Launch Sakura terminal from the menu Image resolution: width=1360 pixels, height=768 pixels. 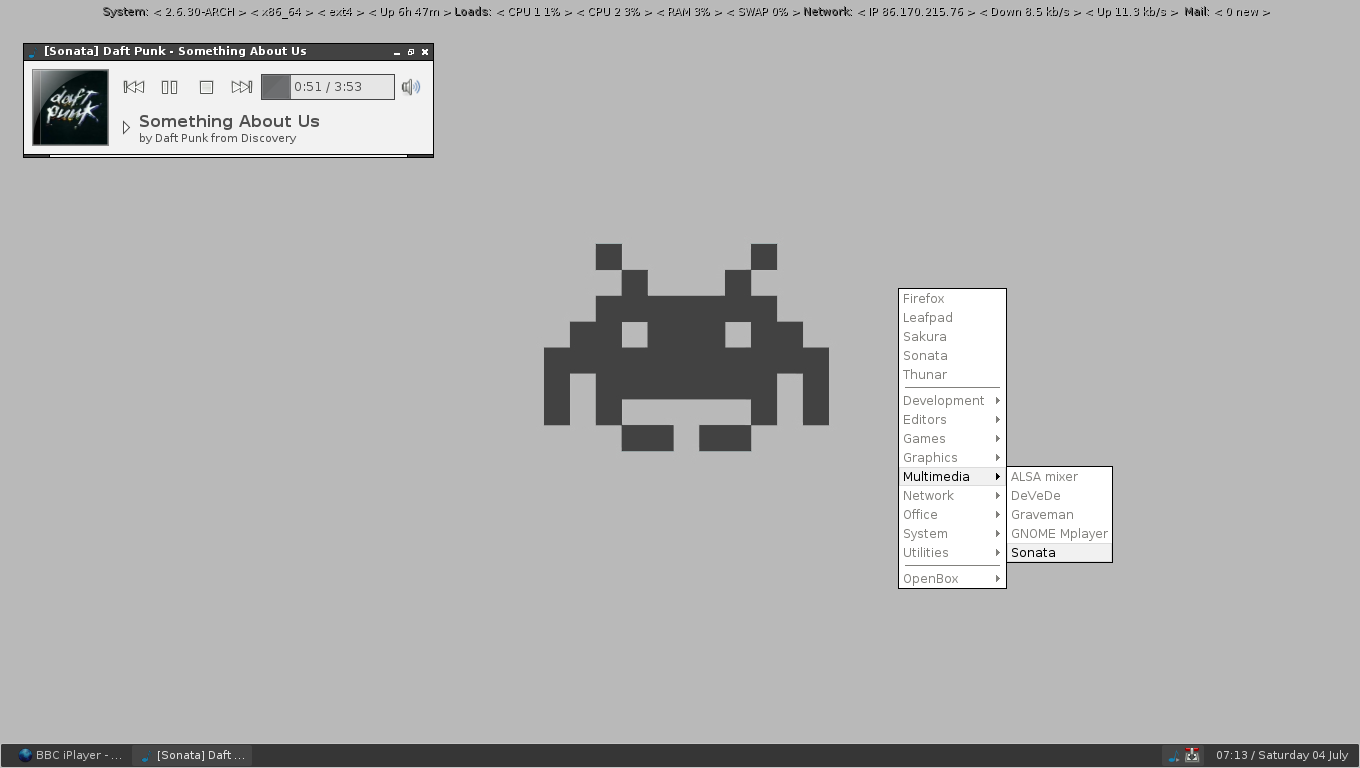click(925, 337)
